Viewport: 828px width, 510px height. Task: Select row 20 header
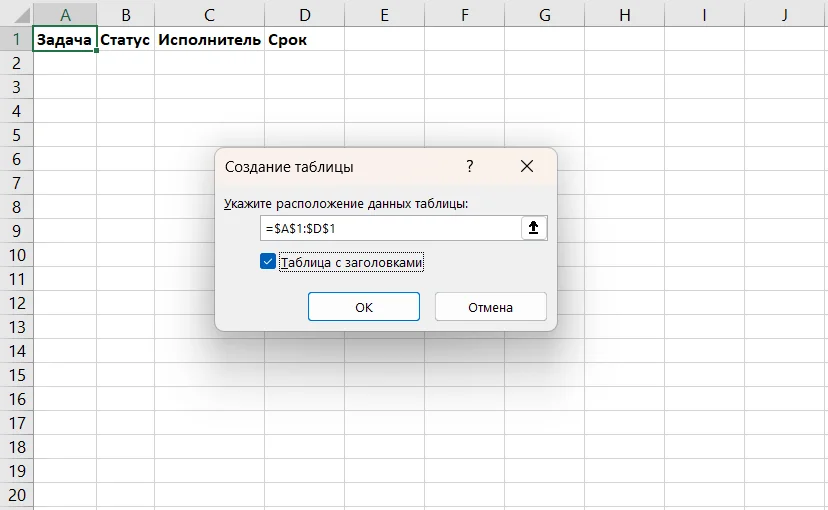click(16, 495)
